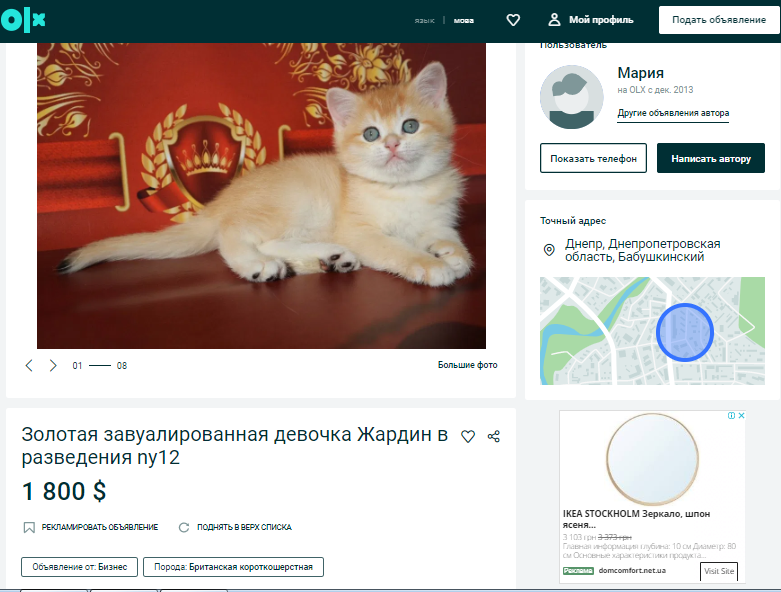Add listing to favorites via heart

pos(468,437)
